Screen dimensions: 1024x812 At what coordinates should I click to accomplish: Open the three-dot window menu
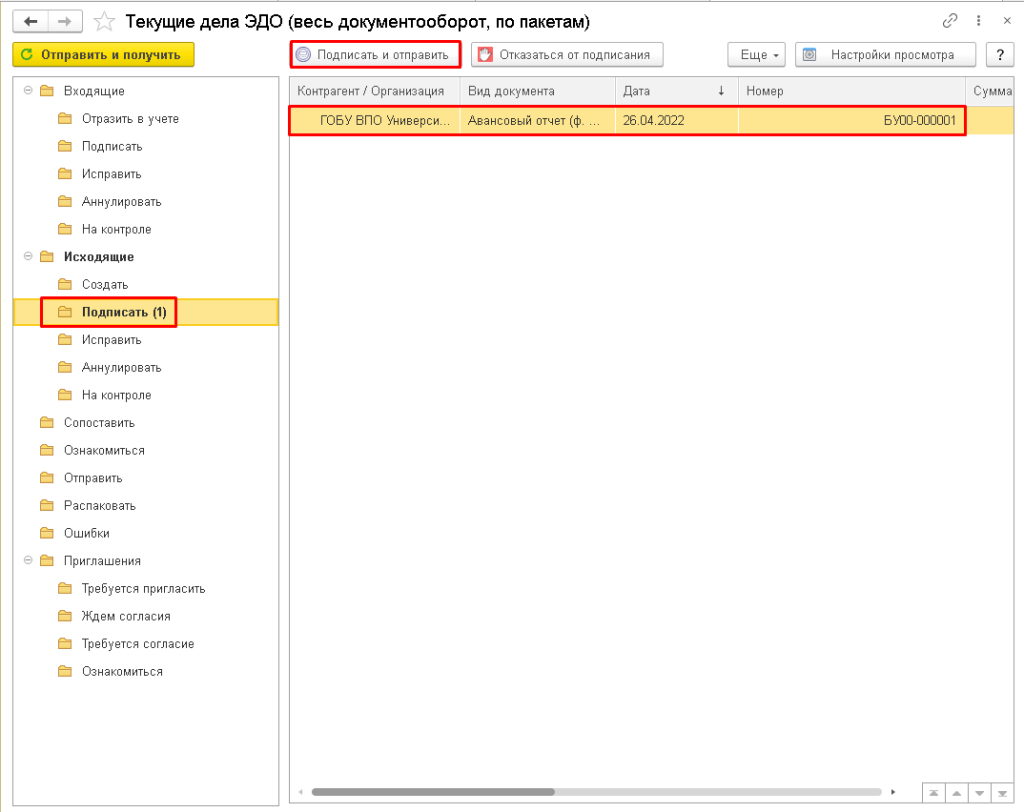point(979,21)
